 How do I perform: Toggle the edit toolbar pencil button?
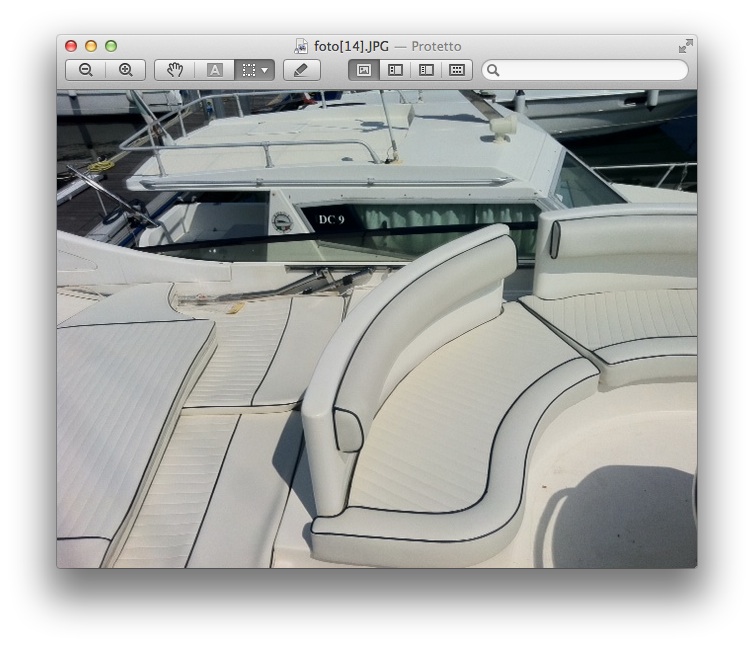[302, 70]
